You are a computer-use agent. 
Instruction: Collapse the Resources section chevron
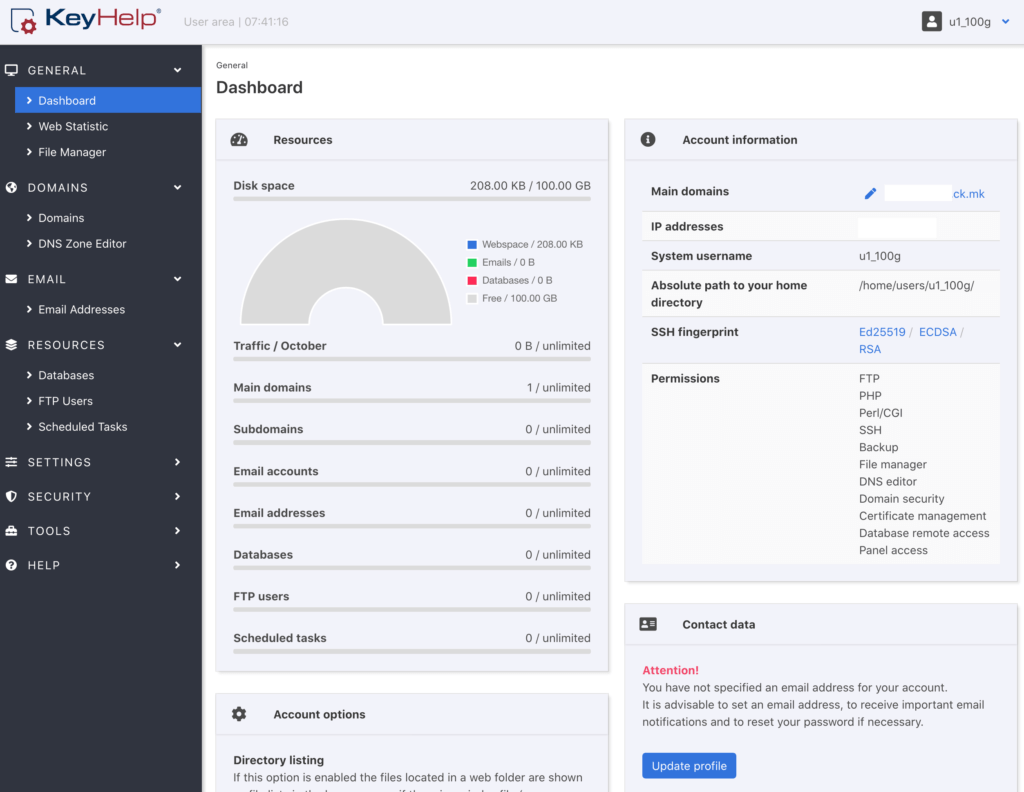[178, 345]
